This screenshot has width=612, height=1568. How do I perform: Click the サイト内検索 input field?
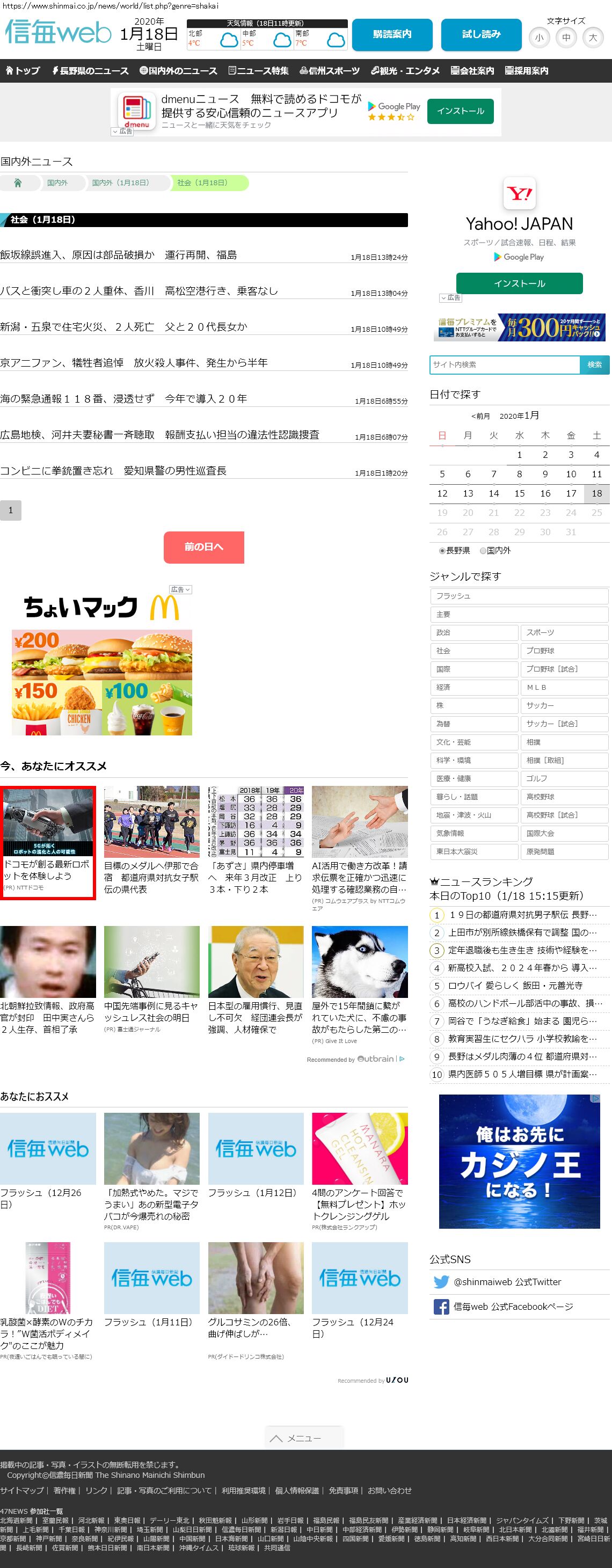coord(505,364)
